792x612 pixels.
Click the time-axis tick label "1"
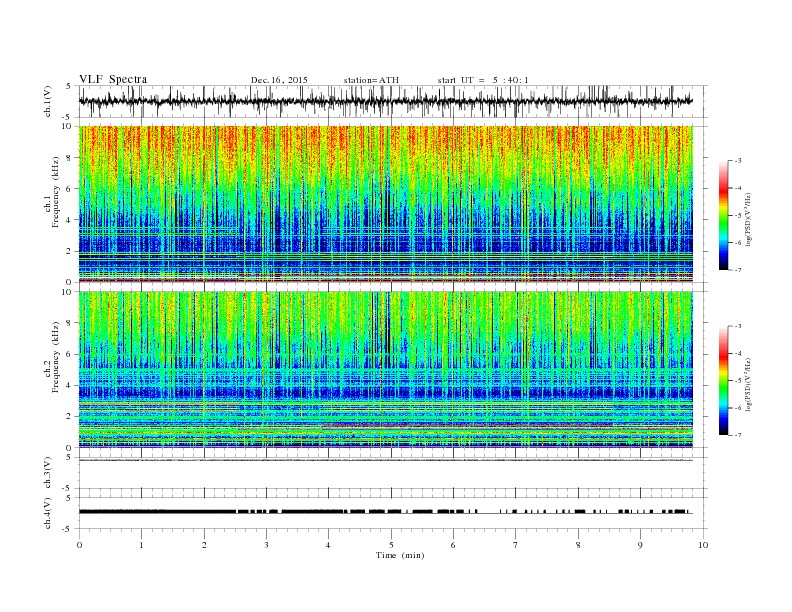[141, 545]
